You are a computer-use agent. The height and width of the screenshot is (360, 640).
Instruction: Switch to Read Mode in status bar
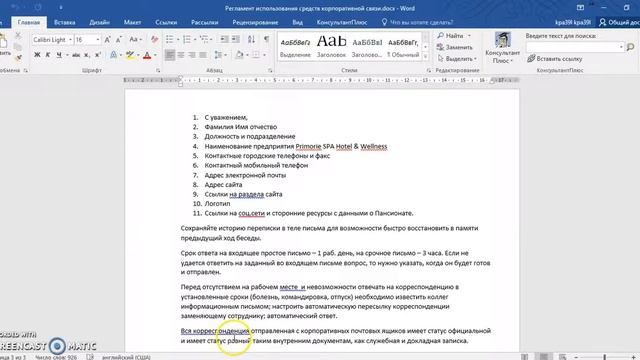524,357
